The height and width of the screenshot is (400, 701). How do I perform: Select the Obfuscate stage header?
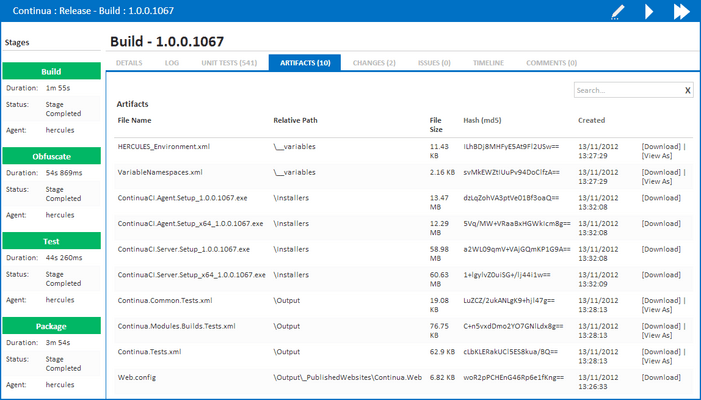tap(51, 155)
